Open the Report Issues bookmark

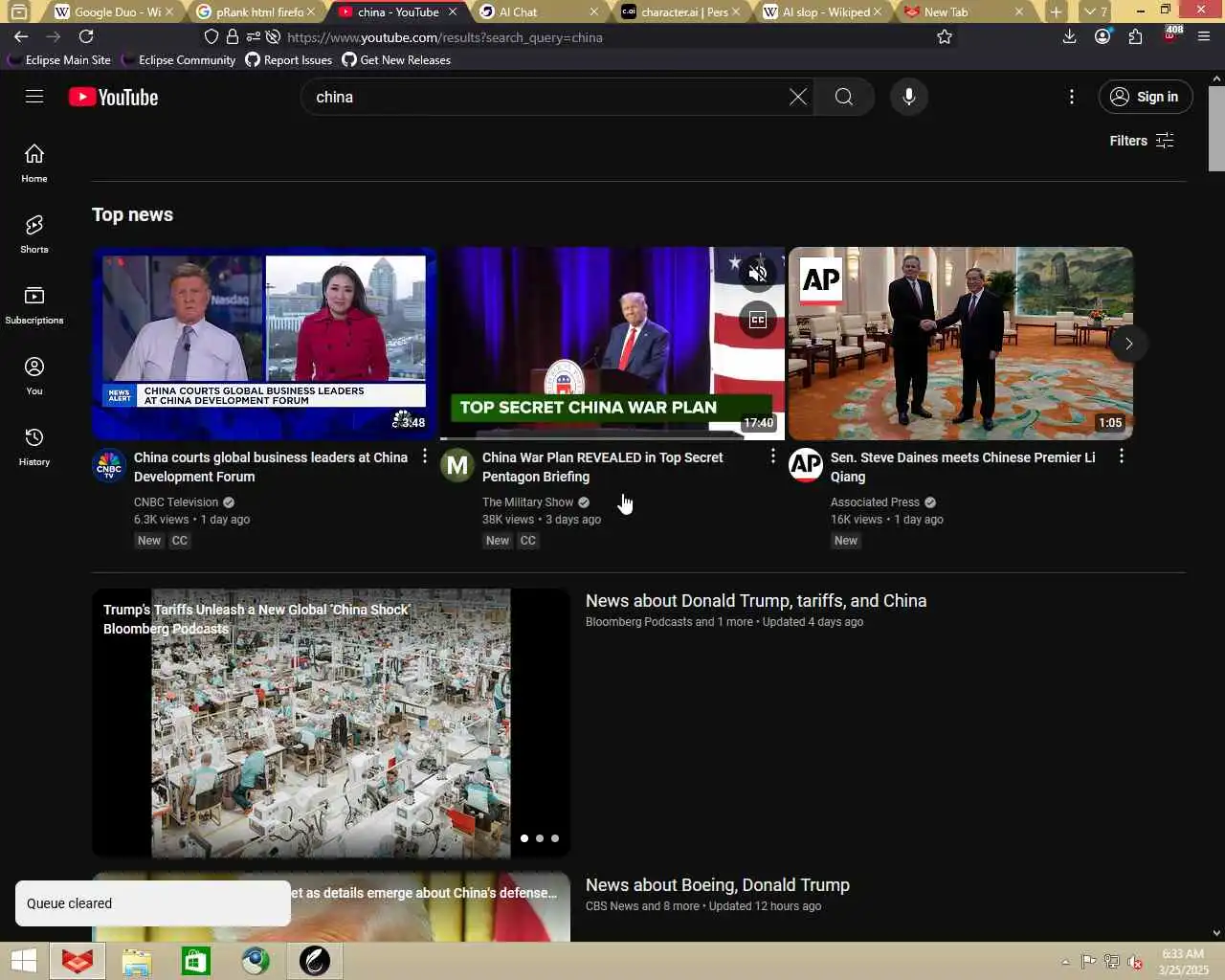click(x=289, y=59)
